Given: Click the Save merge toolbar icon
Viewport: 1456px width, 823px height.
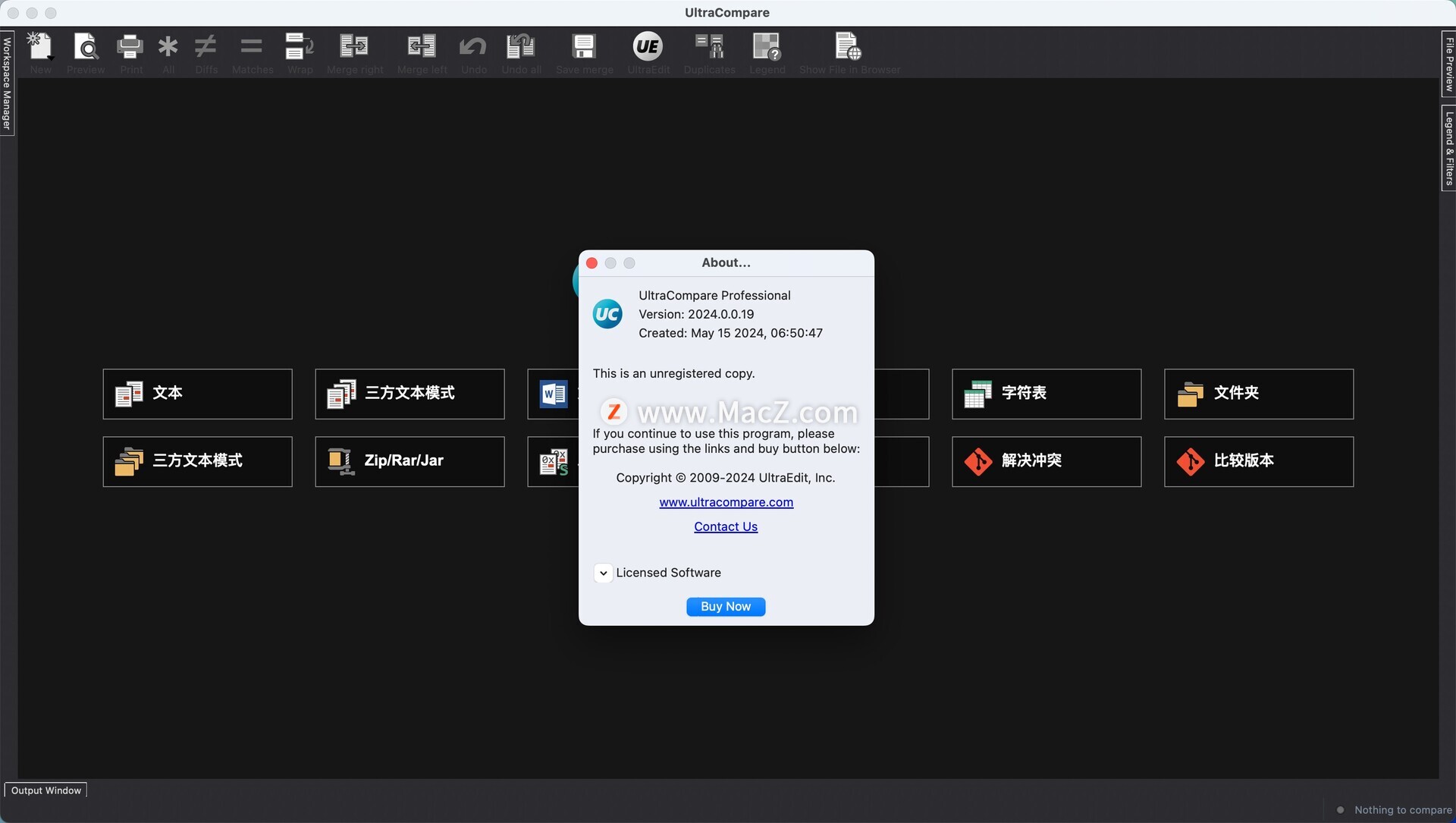Looking at the screenshot, I should tap(584, 47).
